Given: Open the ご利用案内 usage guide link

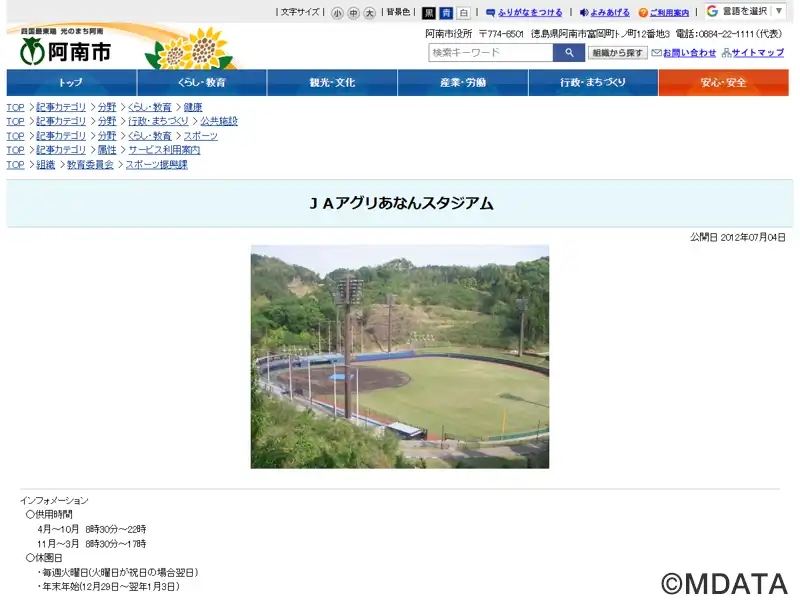Looking at the screenshot, I should tap(669, 13).
